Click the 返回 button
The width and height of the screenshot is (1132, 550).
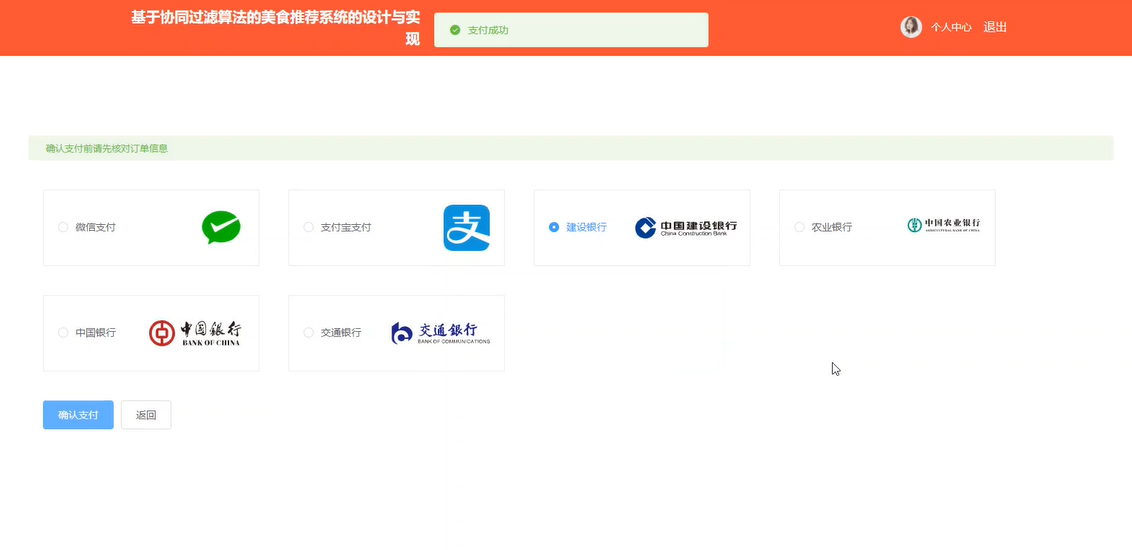pos(146,415)
